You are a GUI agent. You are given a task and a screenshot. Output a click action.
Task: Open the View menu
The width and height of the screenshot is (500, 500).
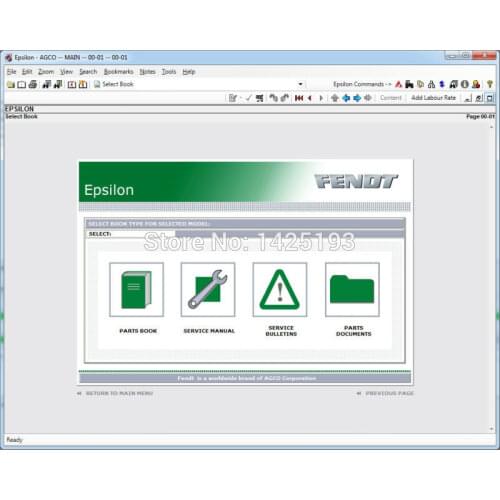point(66,72)
